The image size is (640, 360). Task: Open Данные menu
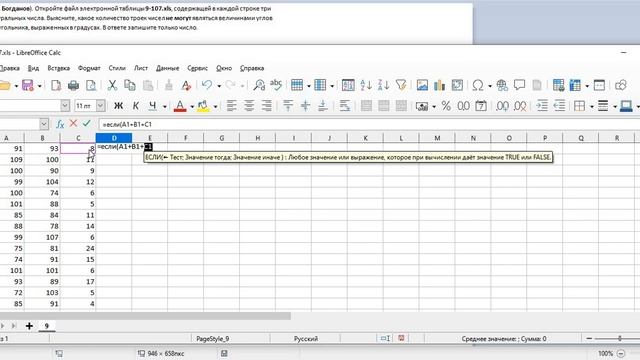(x=167, y=68)
